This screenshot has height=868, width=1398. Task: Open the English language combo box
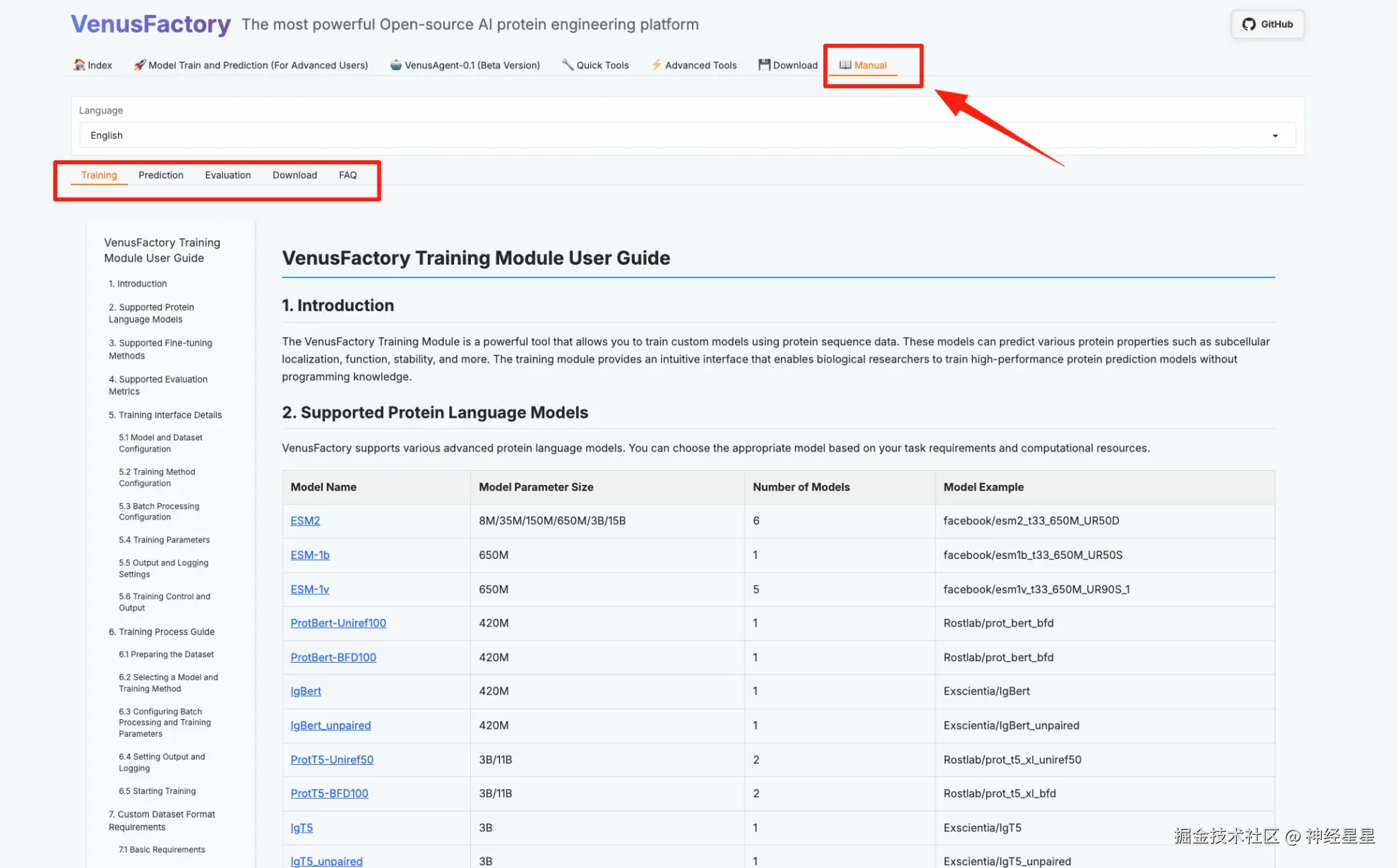coord(678,135)
